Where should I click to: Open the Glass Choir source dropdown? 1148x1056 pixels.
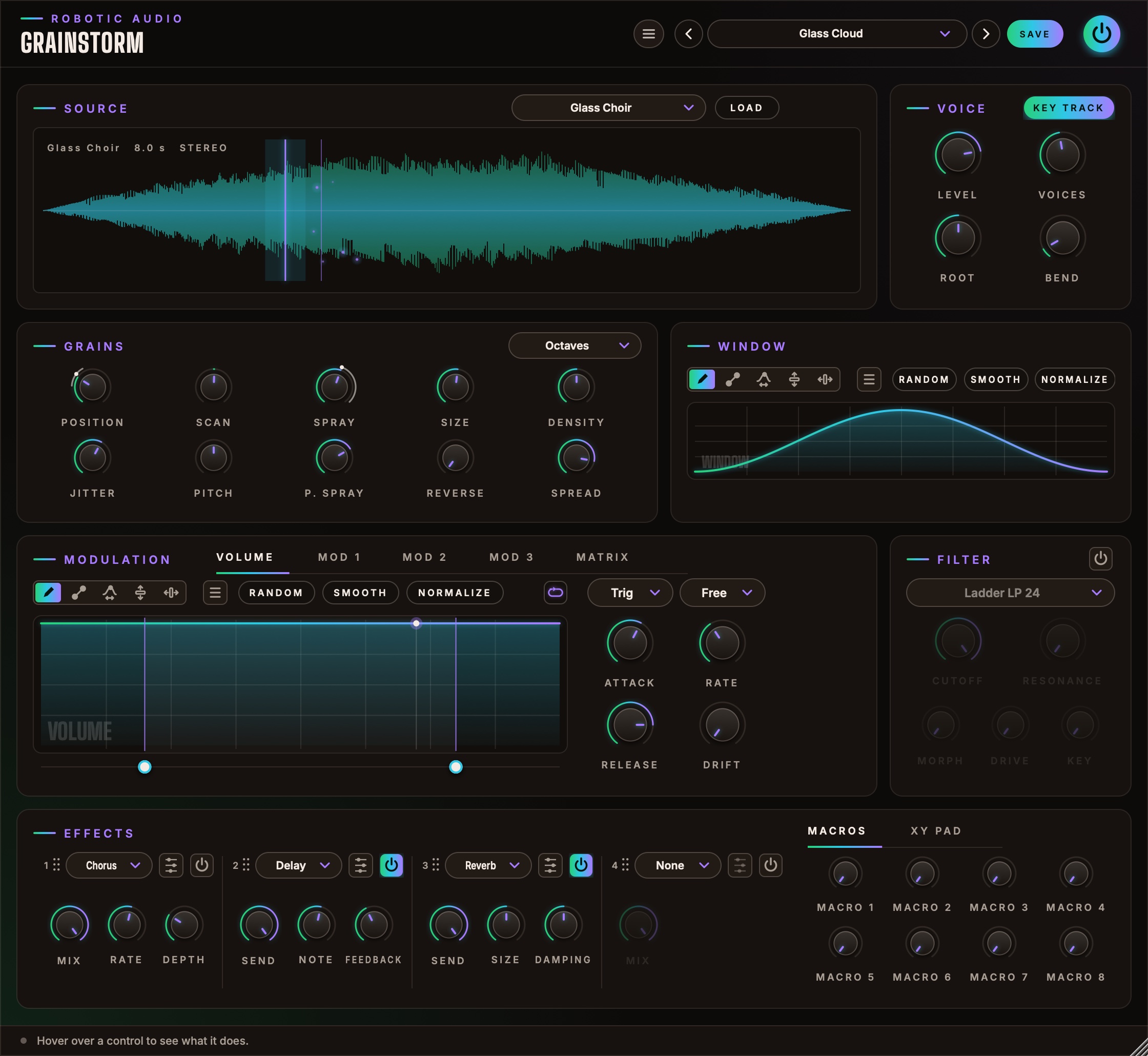pos(608,108)
